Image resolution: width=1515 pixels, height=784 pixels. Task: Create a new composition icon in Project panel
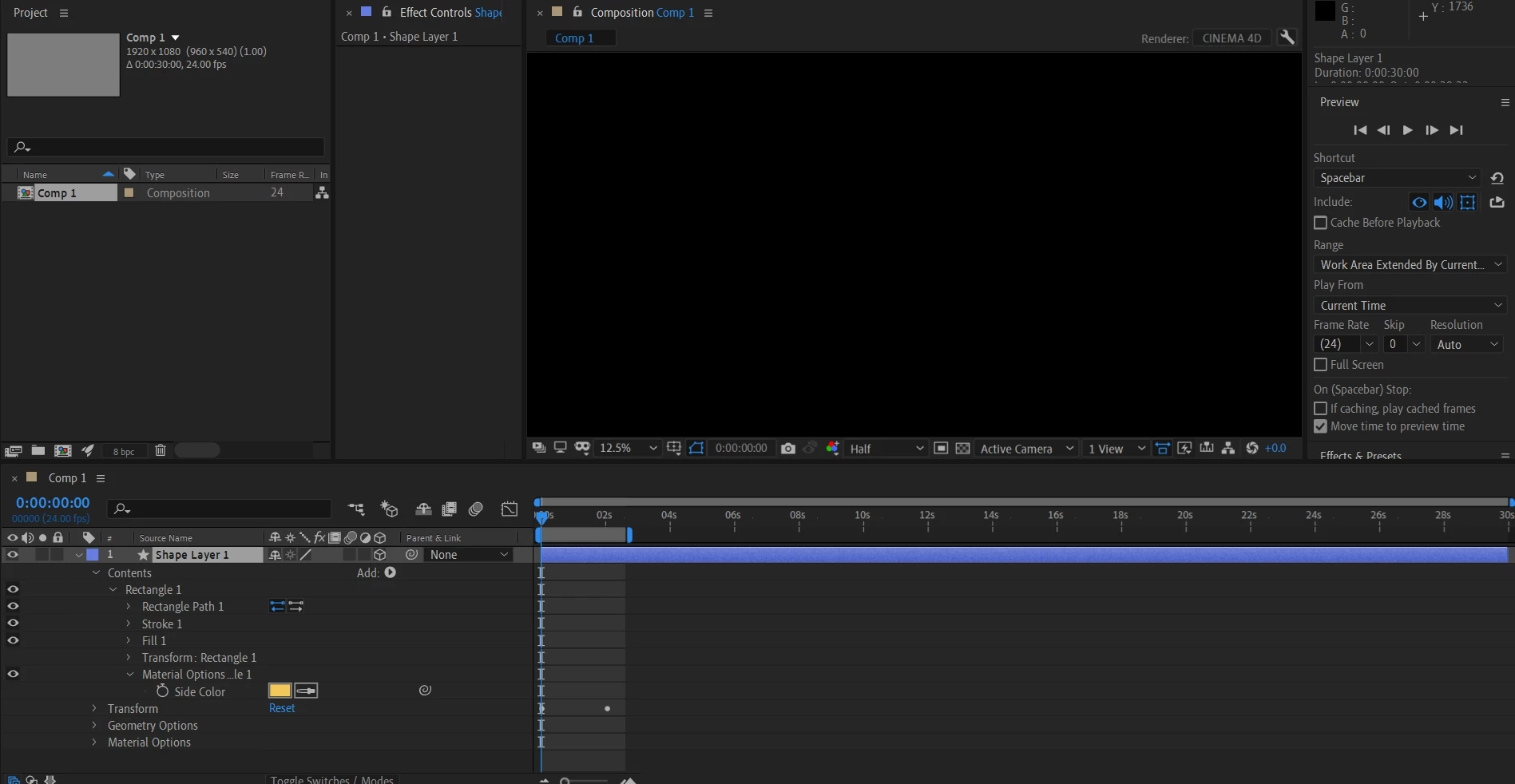point(62,450)
